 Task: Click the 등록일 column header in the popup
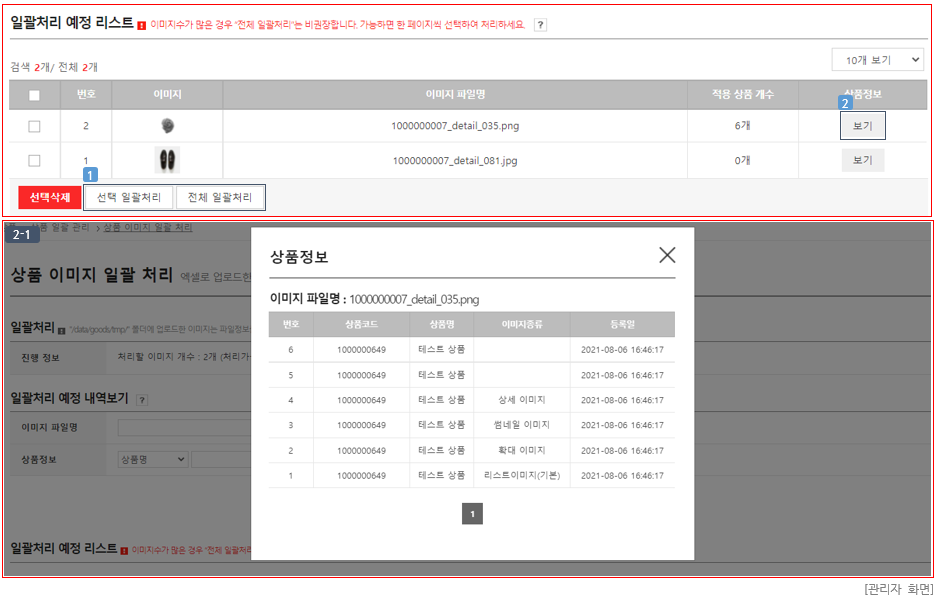coord(622,324)
